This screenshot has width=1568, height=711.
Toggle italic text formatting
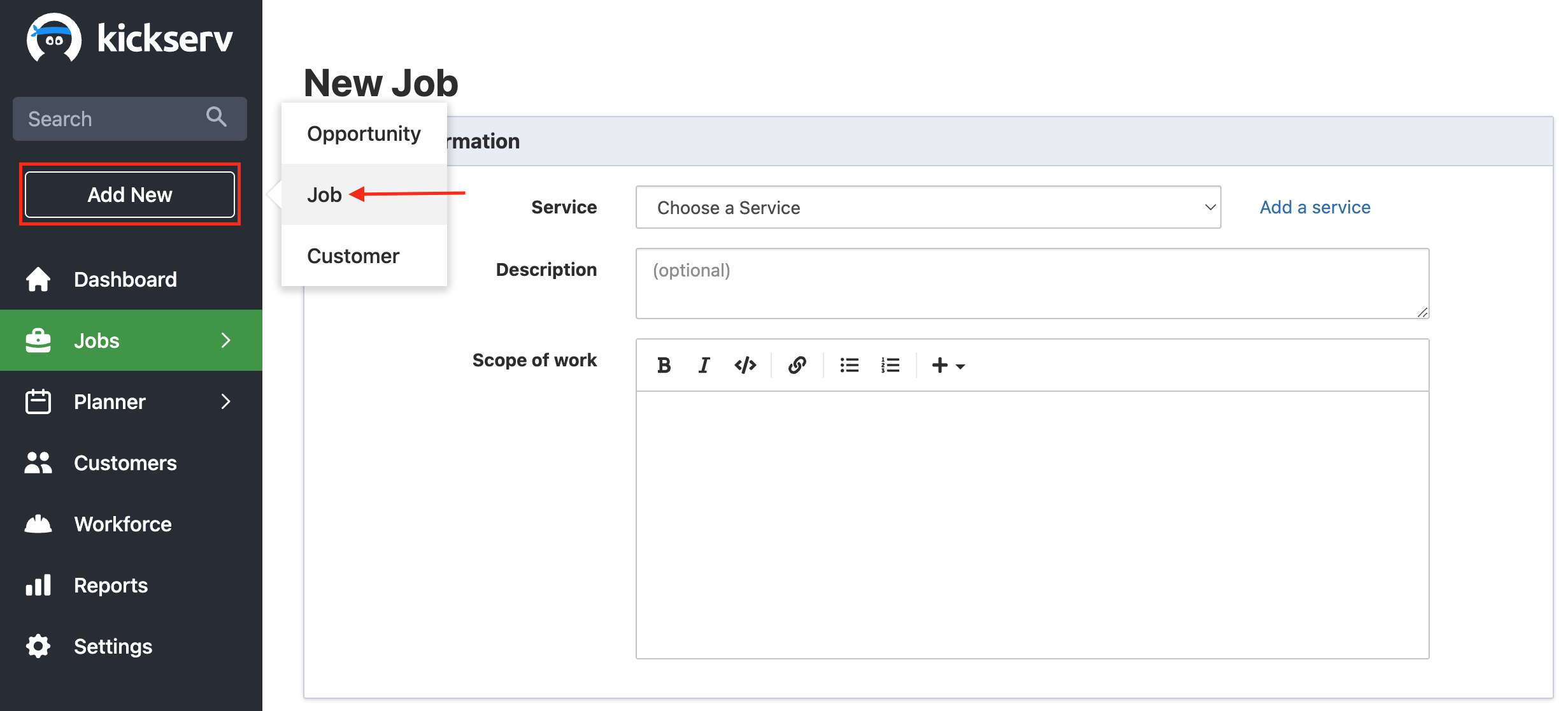point(704,365)
